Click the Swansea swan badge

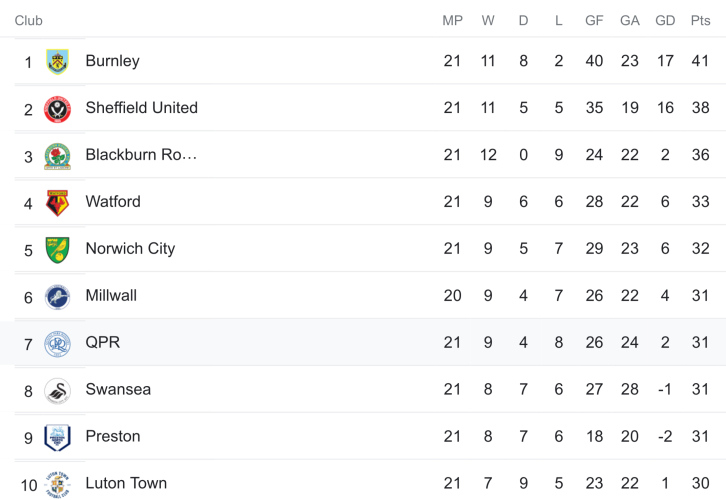coord(57,391)
